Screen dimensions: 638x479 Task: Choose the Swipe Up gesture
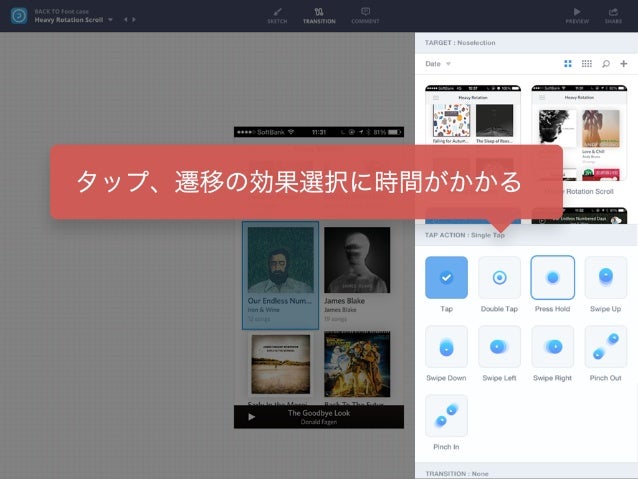(605, 278)
